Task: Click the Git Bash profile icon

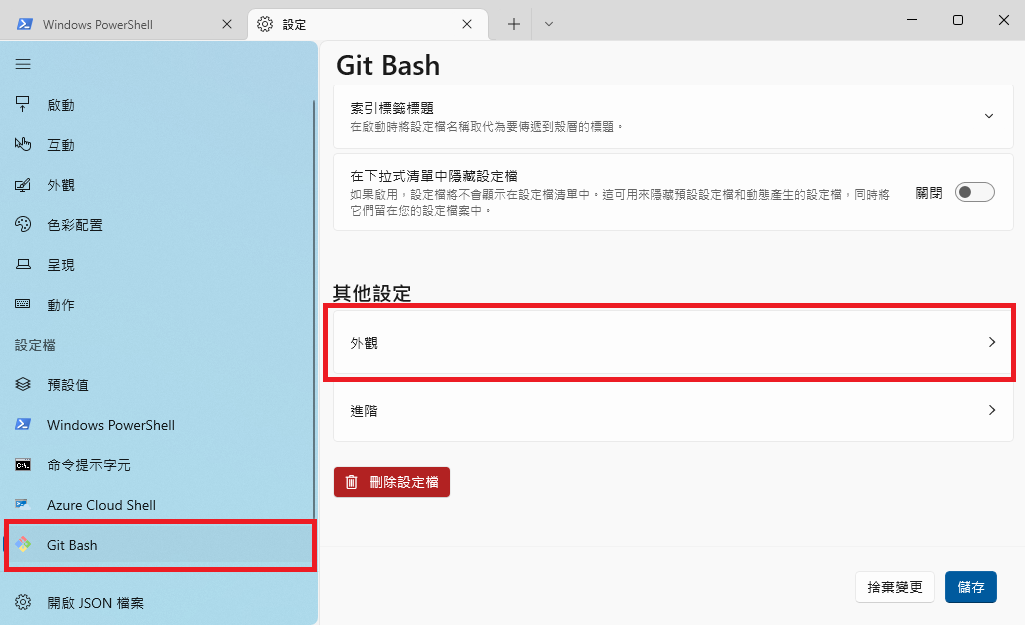Action: [23, 544]
